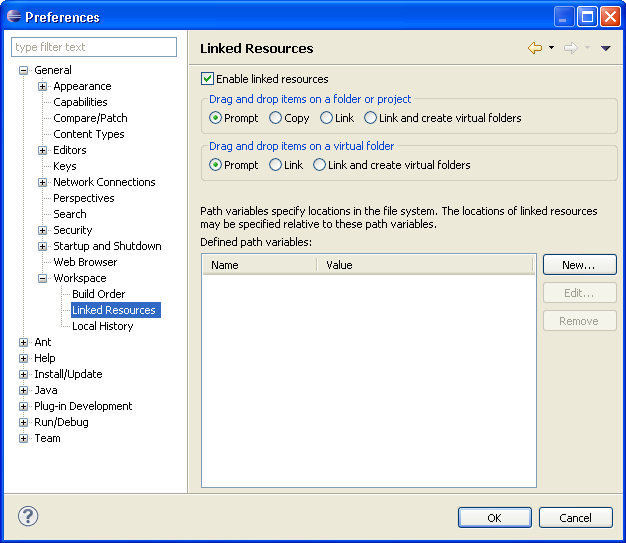
Task: Open the view menu triangle at top right
Action: pyautogui.click(x=606, y=48)
